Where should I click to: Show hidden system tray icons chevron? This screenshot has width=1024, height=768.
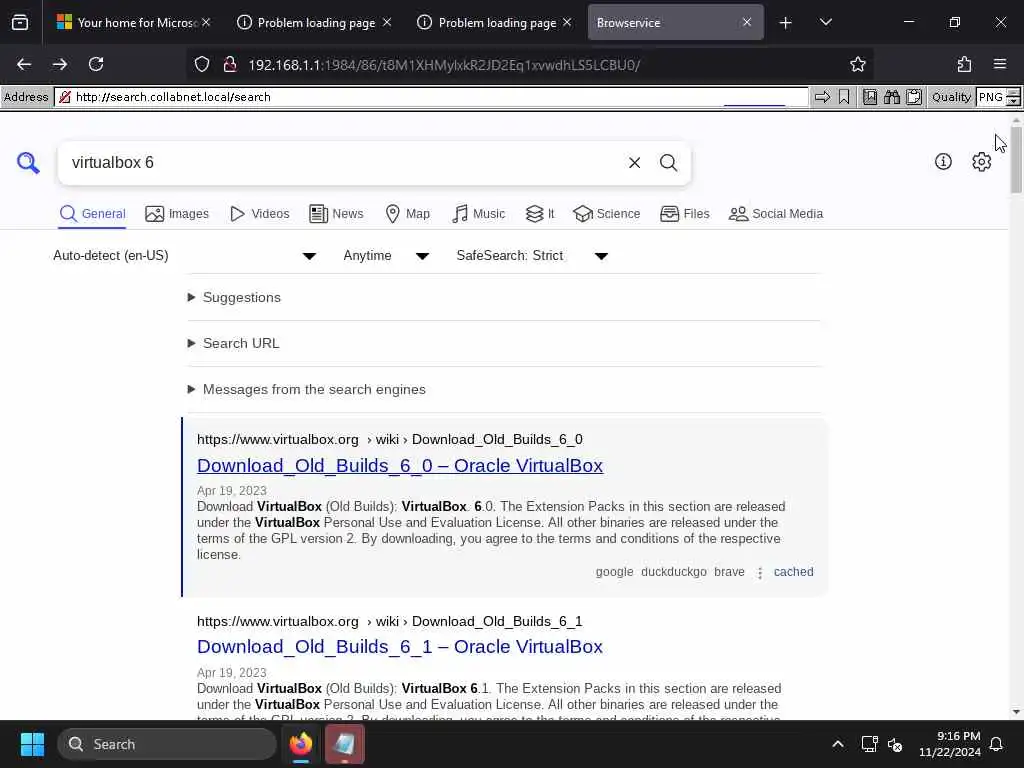click(838, 744)
